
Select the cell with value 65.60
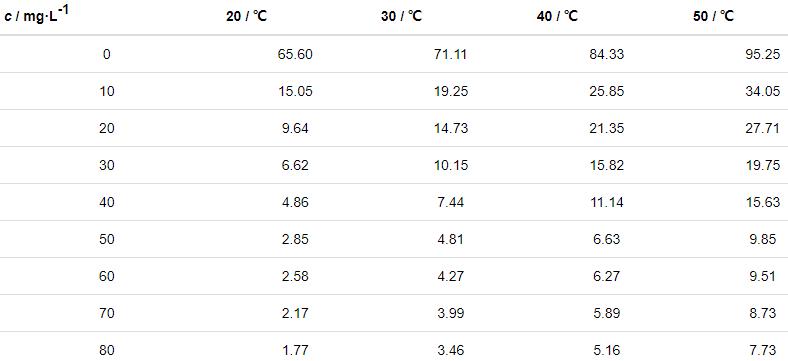point(295,54)
